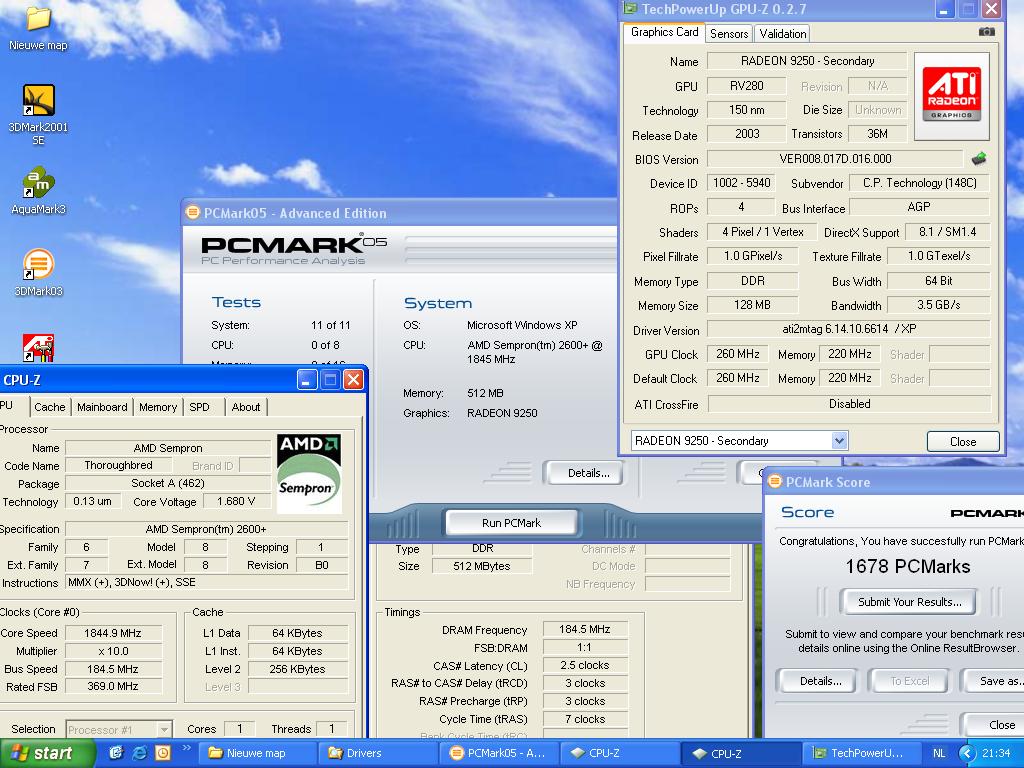Open the RADEON 9250 - Secondary dropdown
This screenshot has width=1024, height=768.
[x=839, y=441]
